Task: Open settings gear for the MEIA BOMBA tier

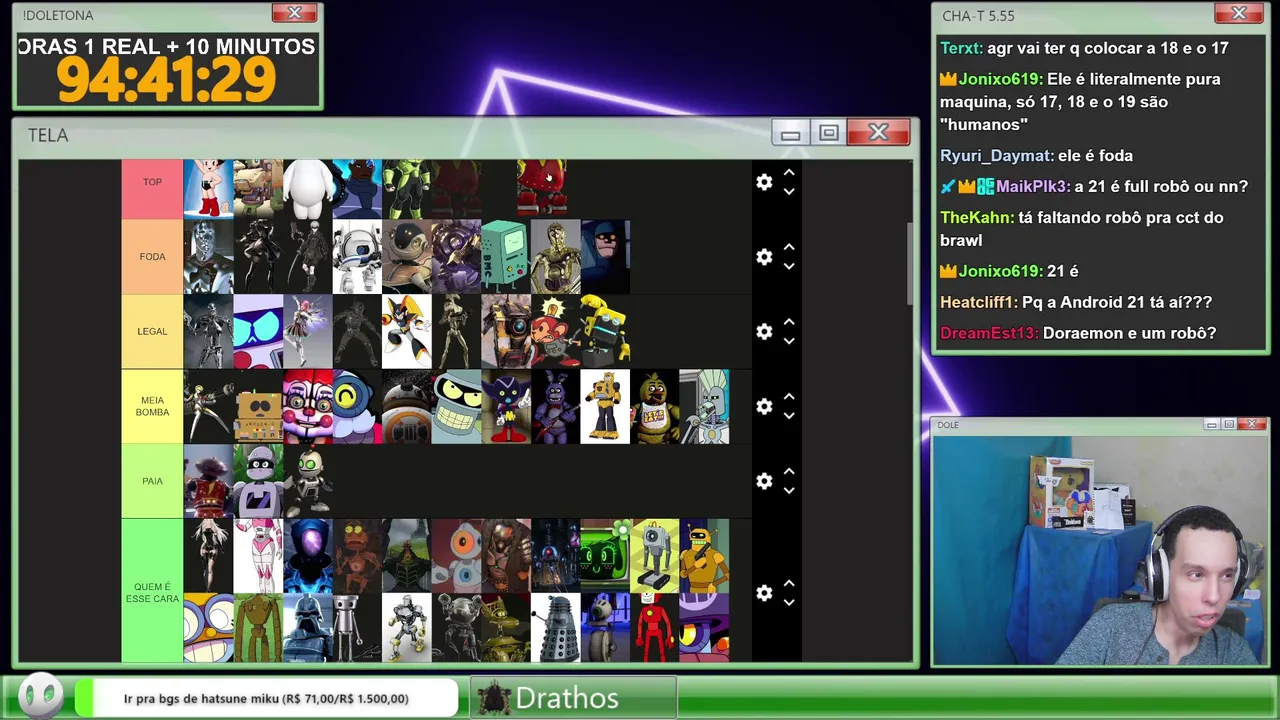Action: [764, 406]
